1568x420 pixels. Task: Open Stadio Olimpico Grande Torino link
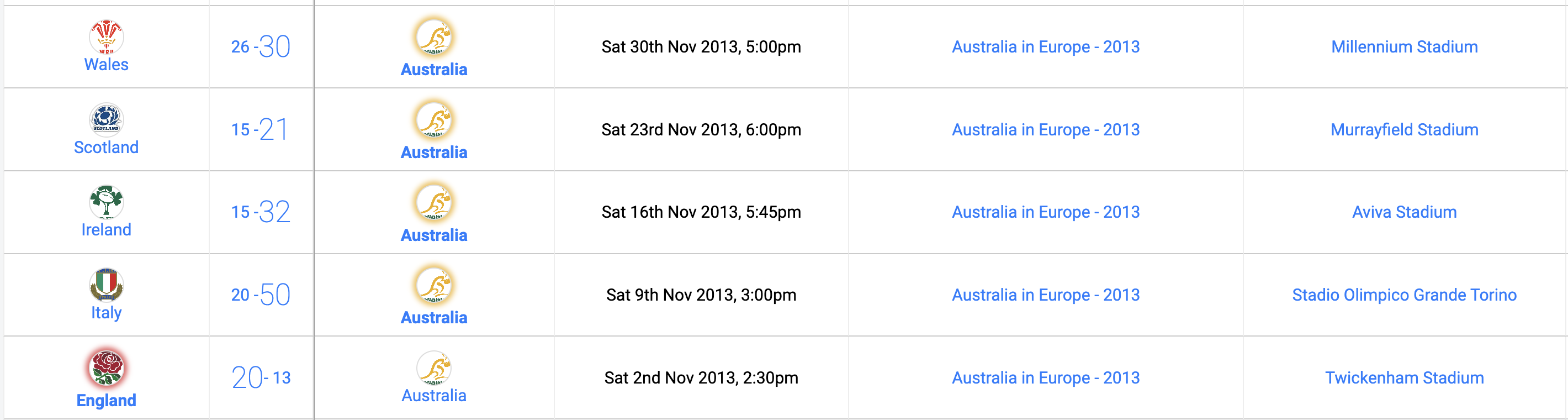click(1403, 295)
